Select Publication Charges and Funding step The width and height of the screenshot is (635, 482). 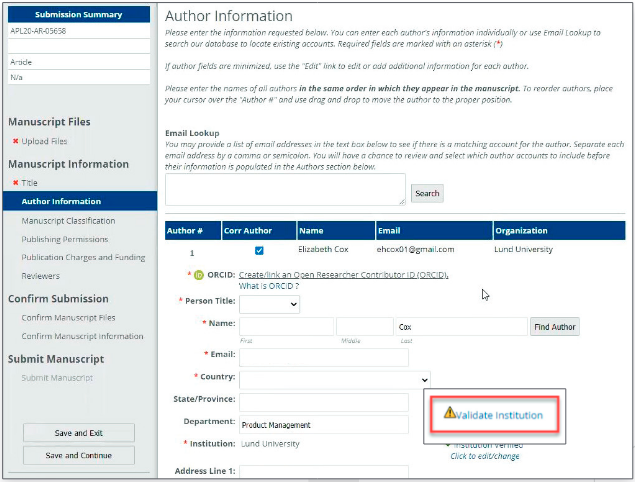pyautogui.click(x=83, y=257)
